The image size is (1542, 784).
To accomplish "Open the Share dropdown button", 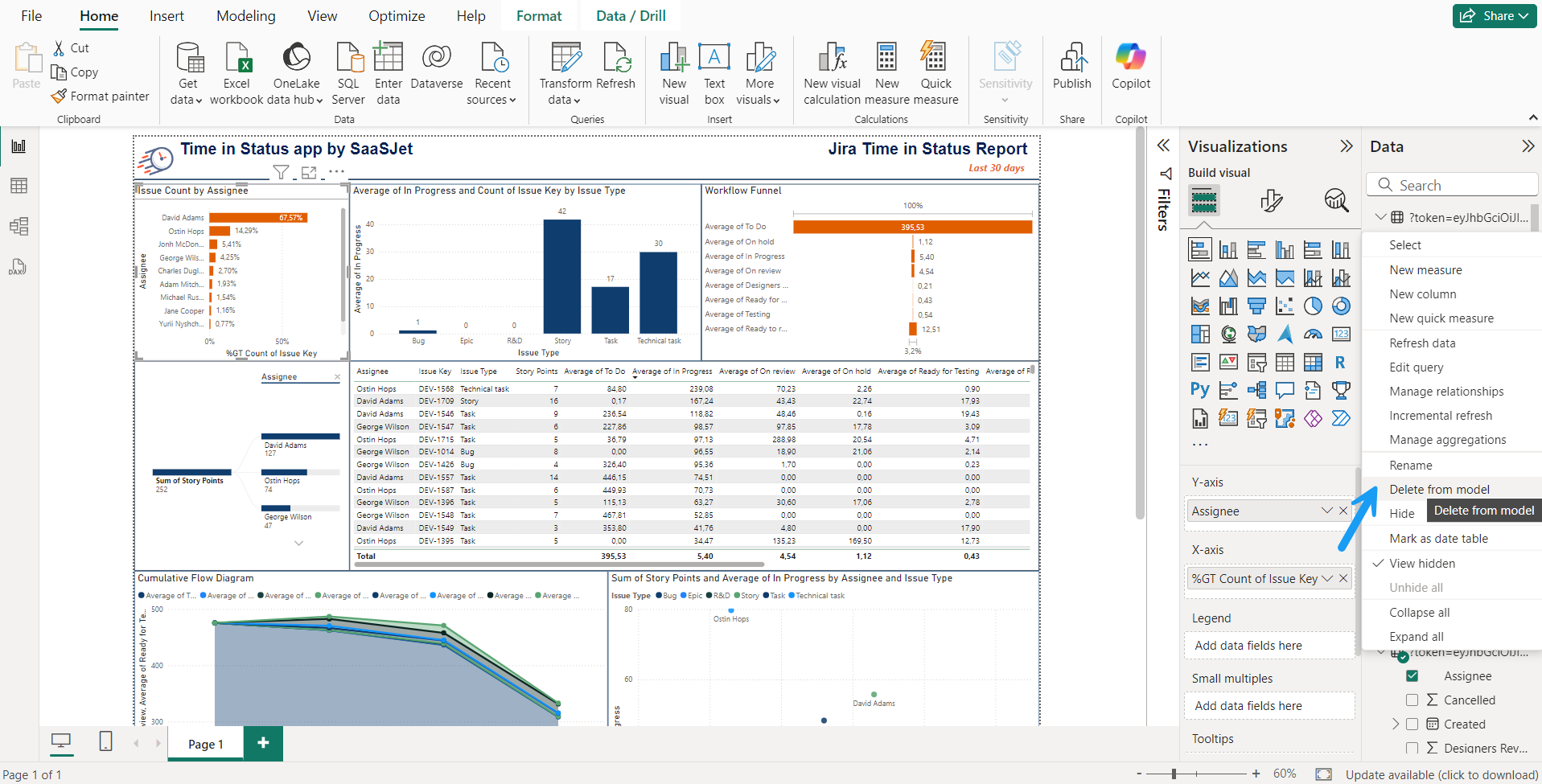I will [x=1495, y=16].
